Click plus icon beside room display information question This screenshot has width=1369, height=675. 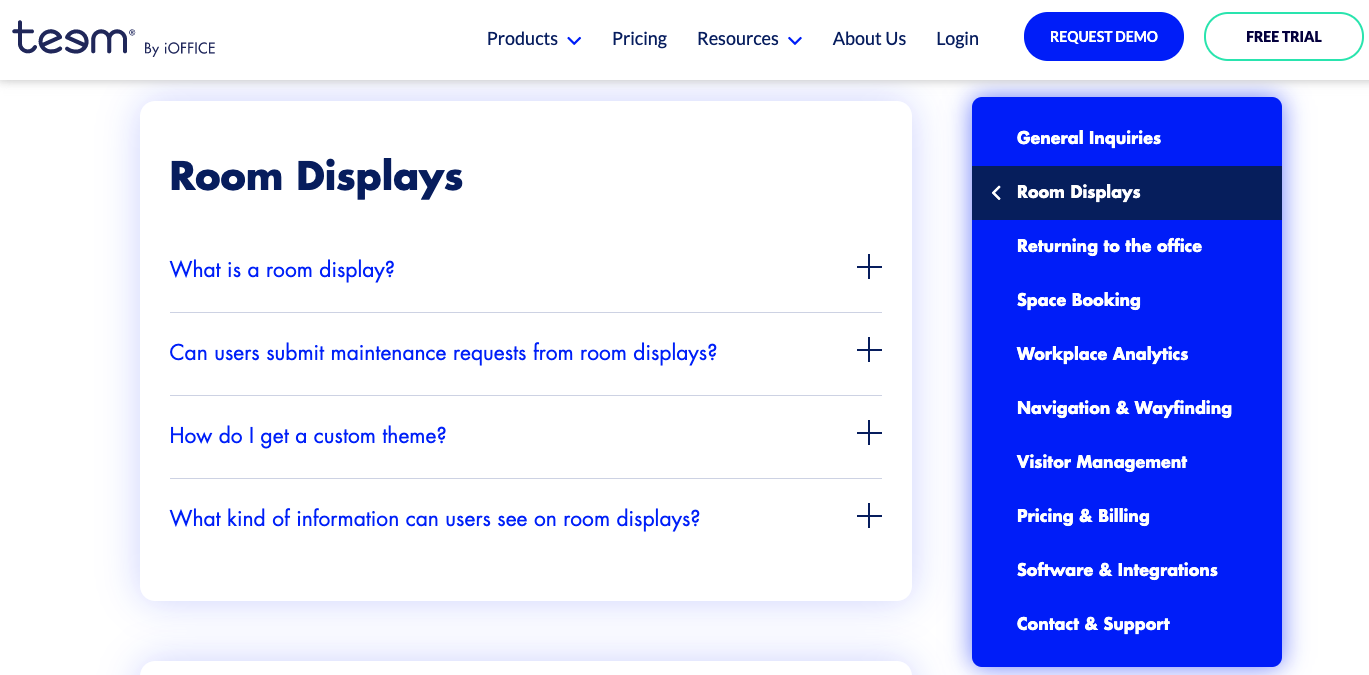869,516
